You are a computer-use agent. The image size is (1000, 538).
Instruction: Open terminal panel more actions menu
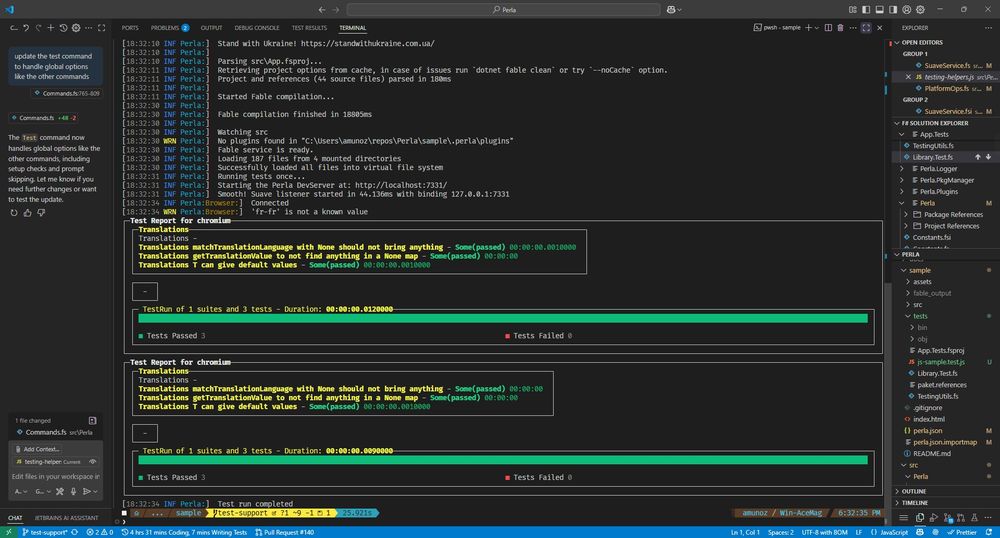(853, 28)
